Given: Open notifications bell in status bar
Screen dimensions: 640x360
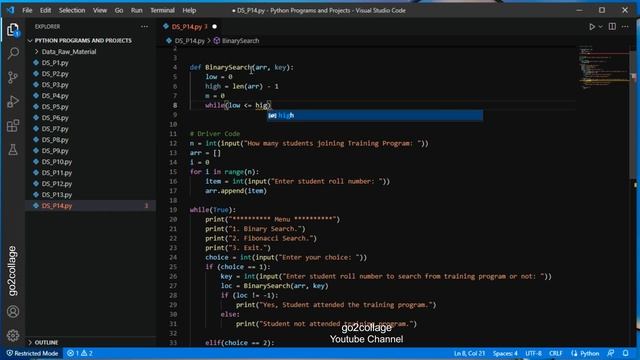Looking at the screenshot, I should coord(625,353).
